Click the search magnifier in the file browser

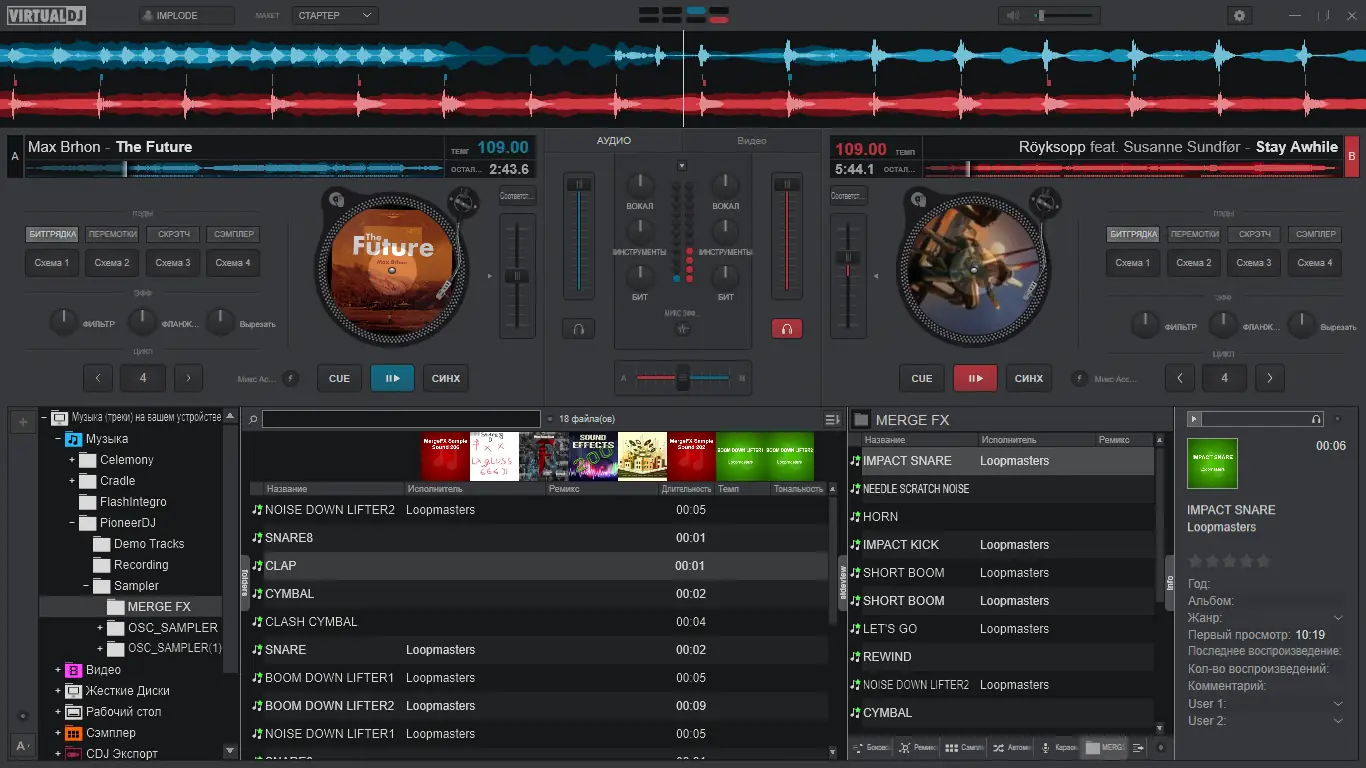click(x=254, y=418)
